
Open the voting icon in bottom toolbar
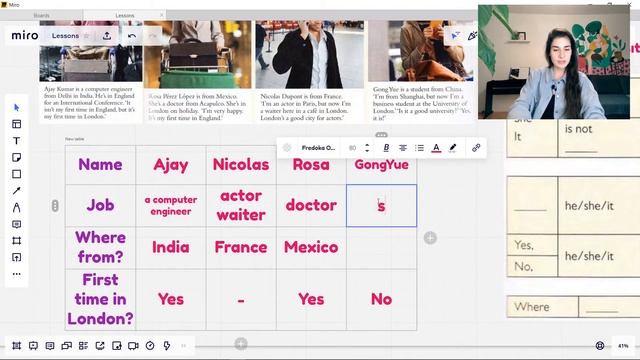point(117,346)
